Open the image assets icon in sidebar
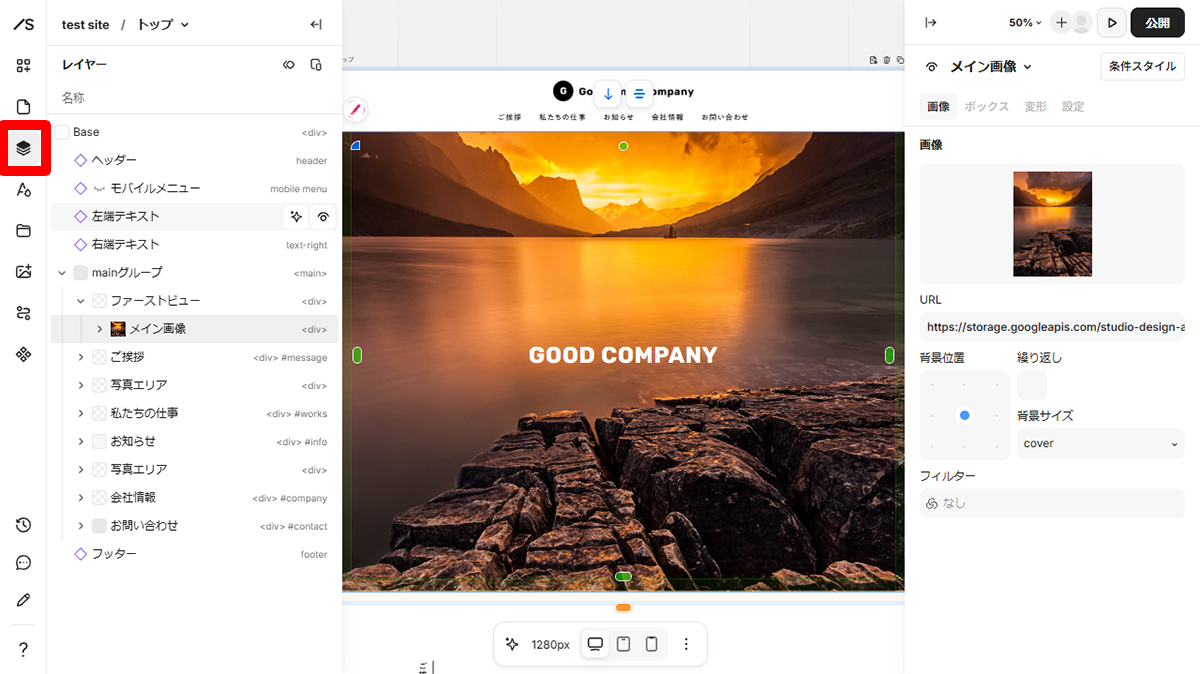Screen dimensions: 1200x674 pyautogui.click(x=24, y=272)
